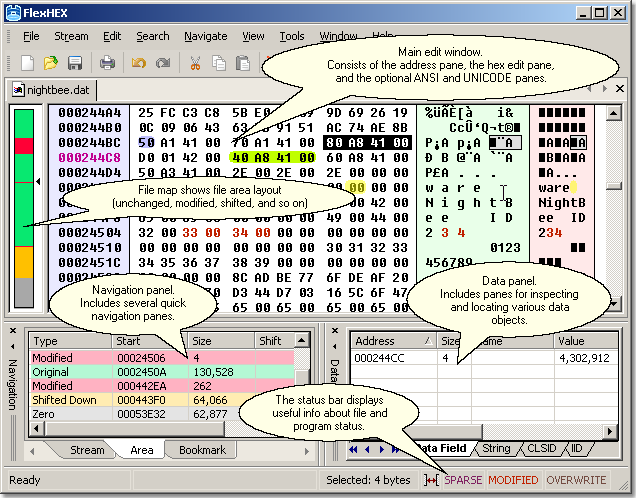Click Area list scroll left arrow
636x498 pixels.
point(37,429)
